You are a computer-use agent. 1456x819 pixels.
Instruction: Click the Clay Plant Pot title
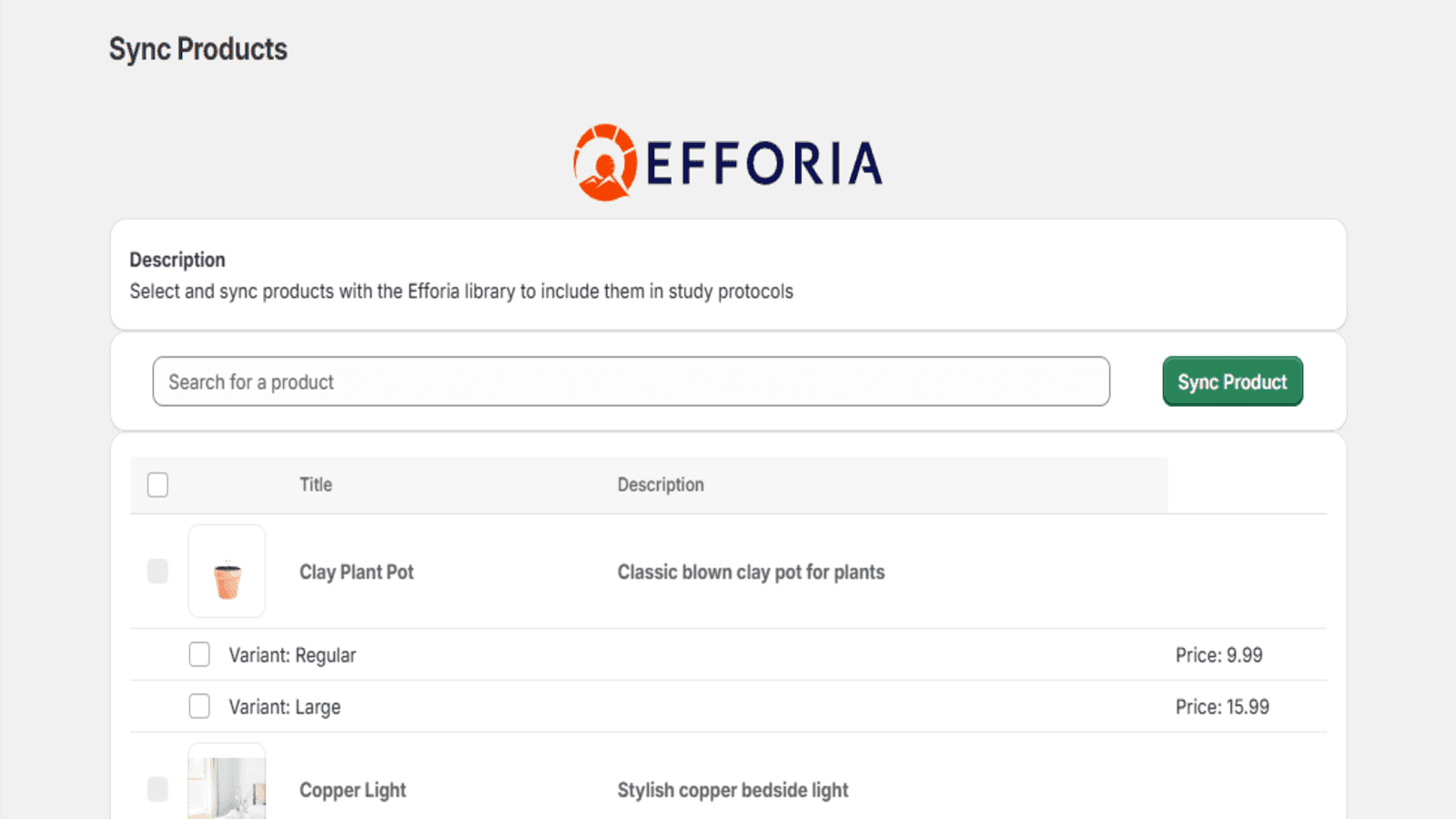click(357, 572)
